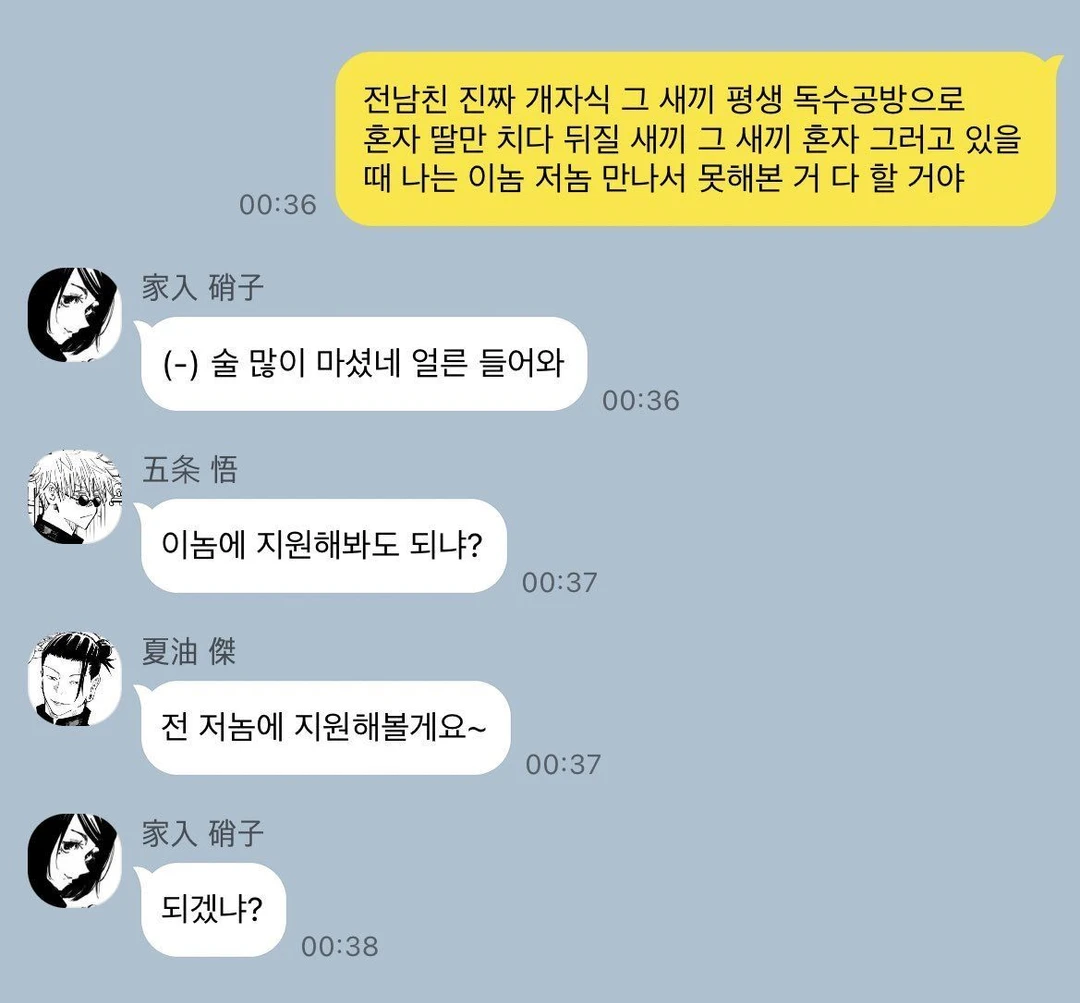Click the 00:38 timestamp after the 되겠냐? message
The height and width of the screenshot is (1003, 1080).
tap(340, 946)
